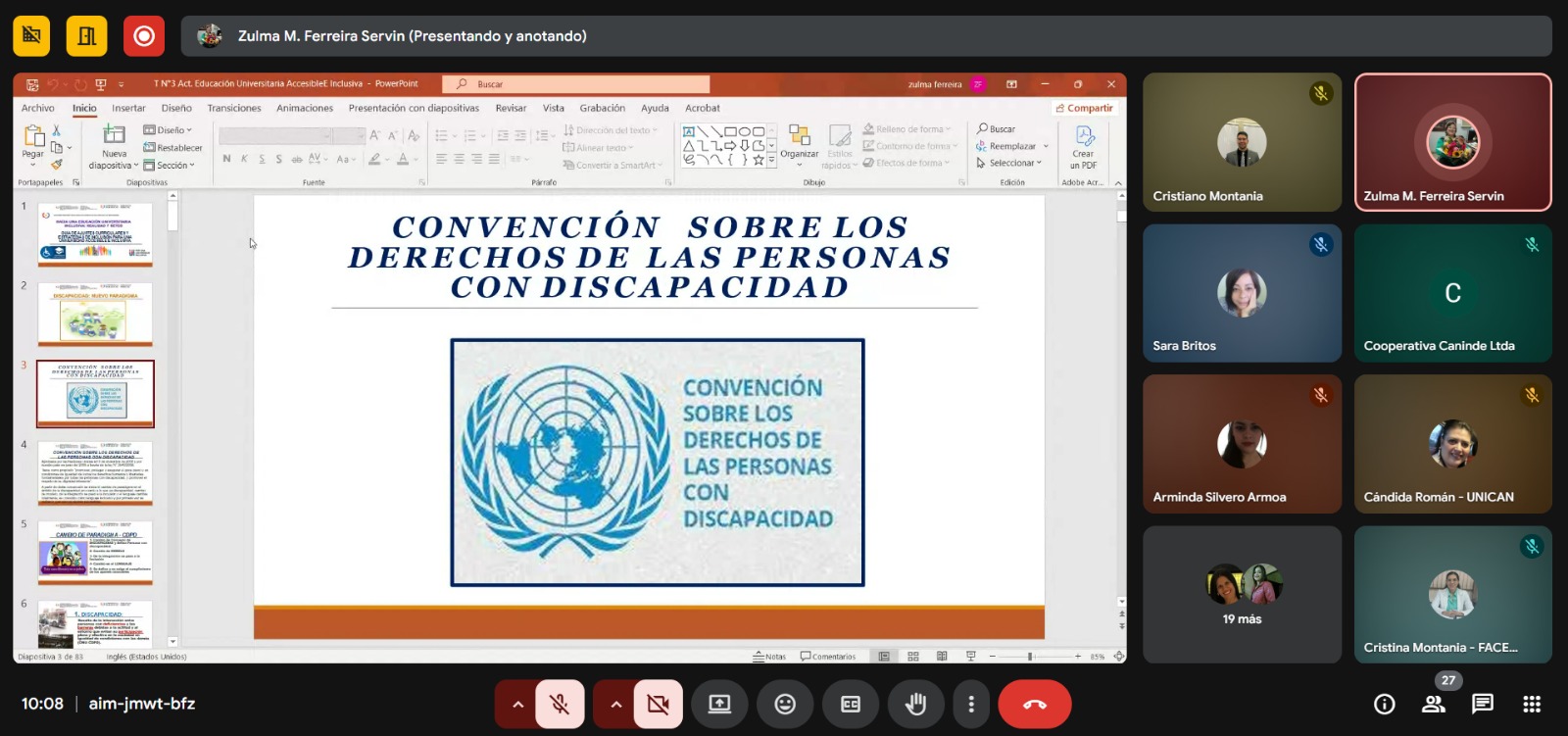This screenshot has width=1568, height=736.
Task: Click the PowerPoint Buscar search box
Action: (x=576, y=84)
